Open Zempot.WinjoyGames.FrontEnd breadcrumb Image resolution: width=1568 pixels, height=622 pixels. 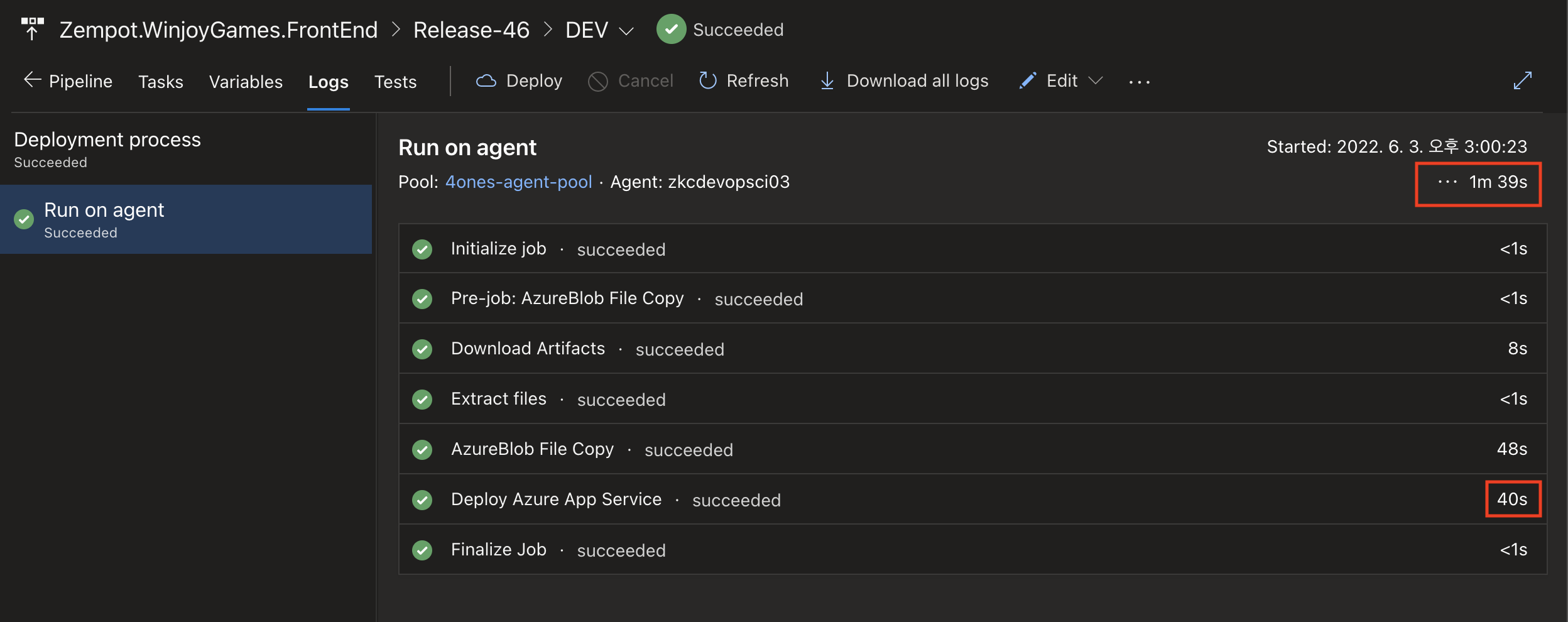(x=219, y=30)
